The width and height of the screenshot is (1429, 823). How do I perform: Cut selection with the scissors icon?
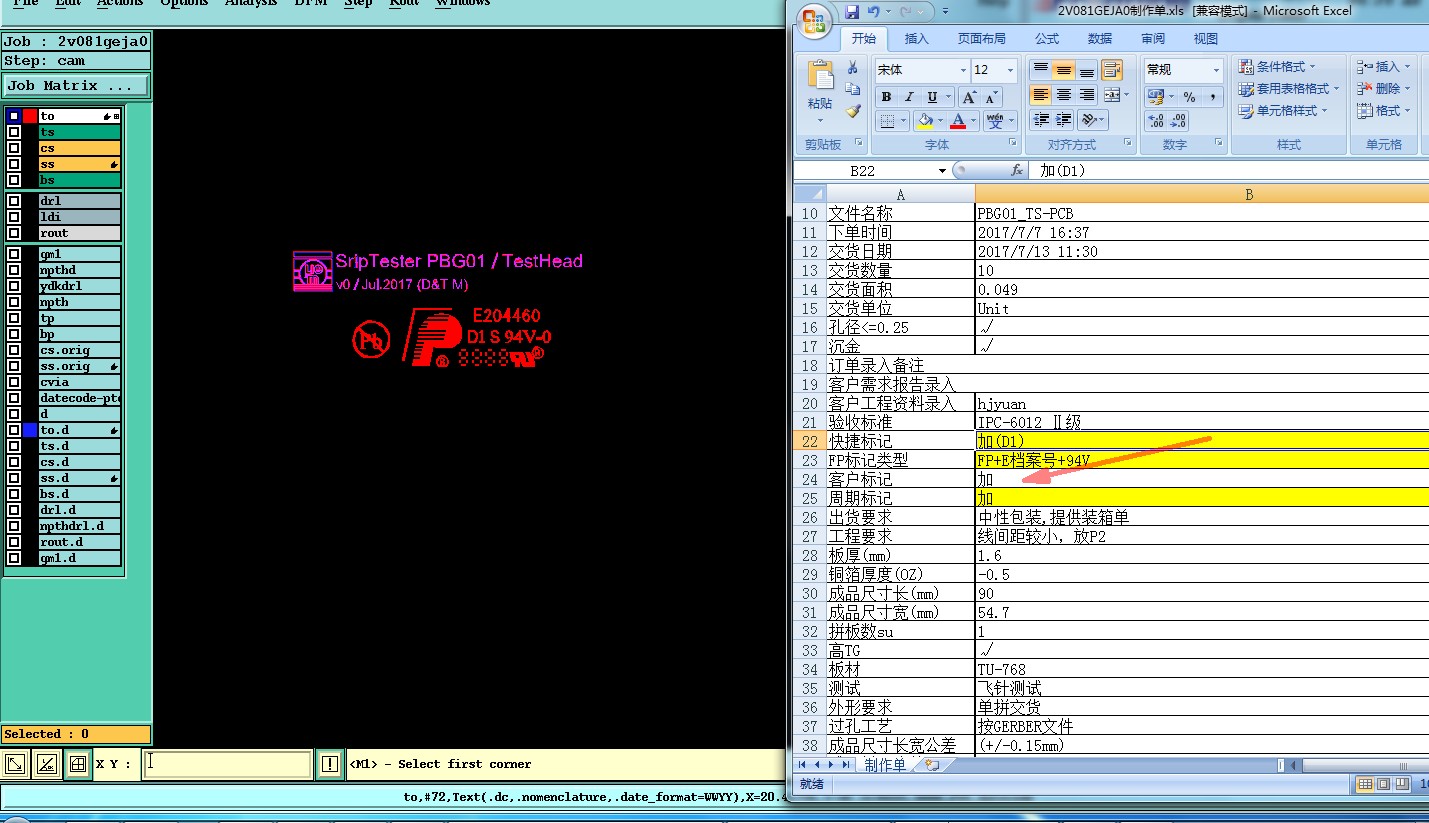(x=853, y=68)
